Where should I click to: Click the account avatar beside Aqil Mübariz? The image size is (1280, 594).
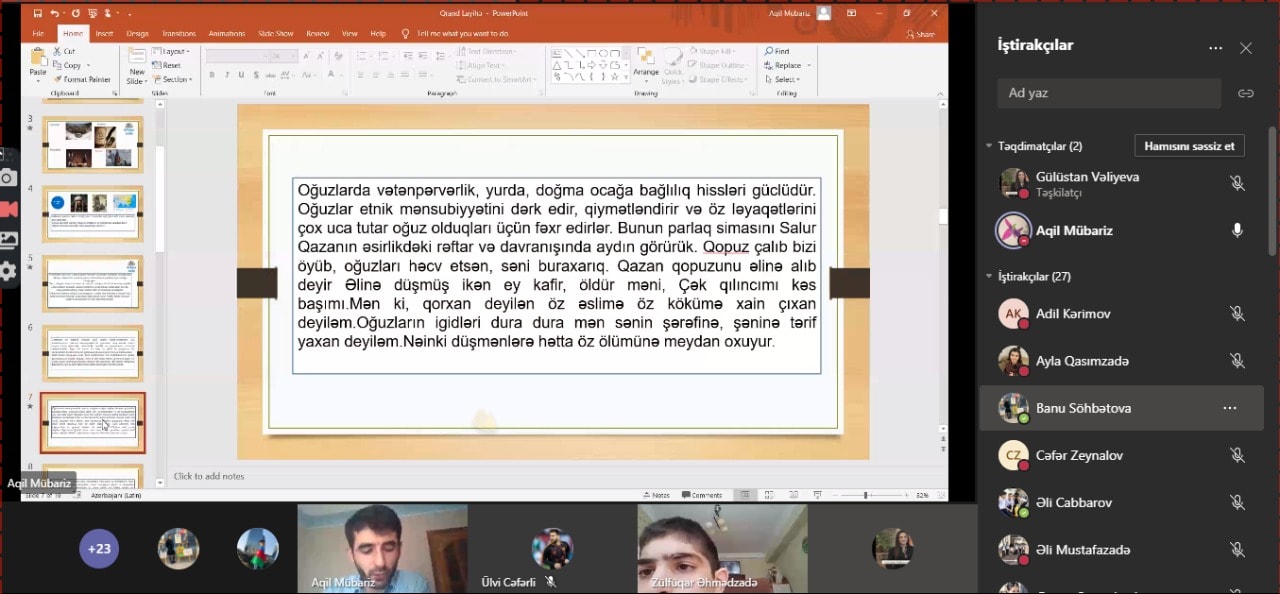(x=824, y=13)
